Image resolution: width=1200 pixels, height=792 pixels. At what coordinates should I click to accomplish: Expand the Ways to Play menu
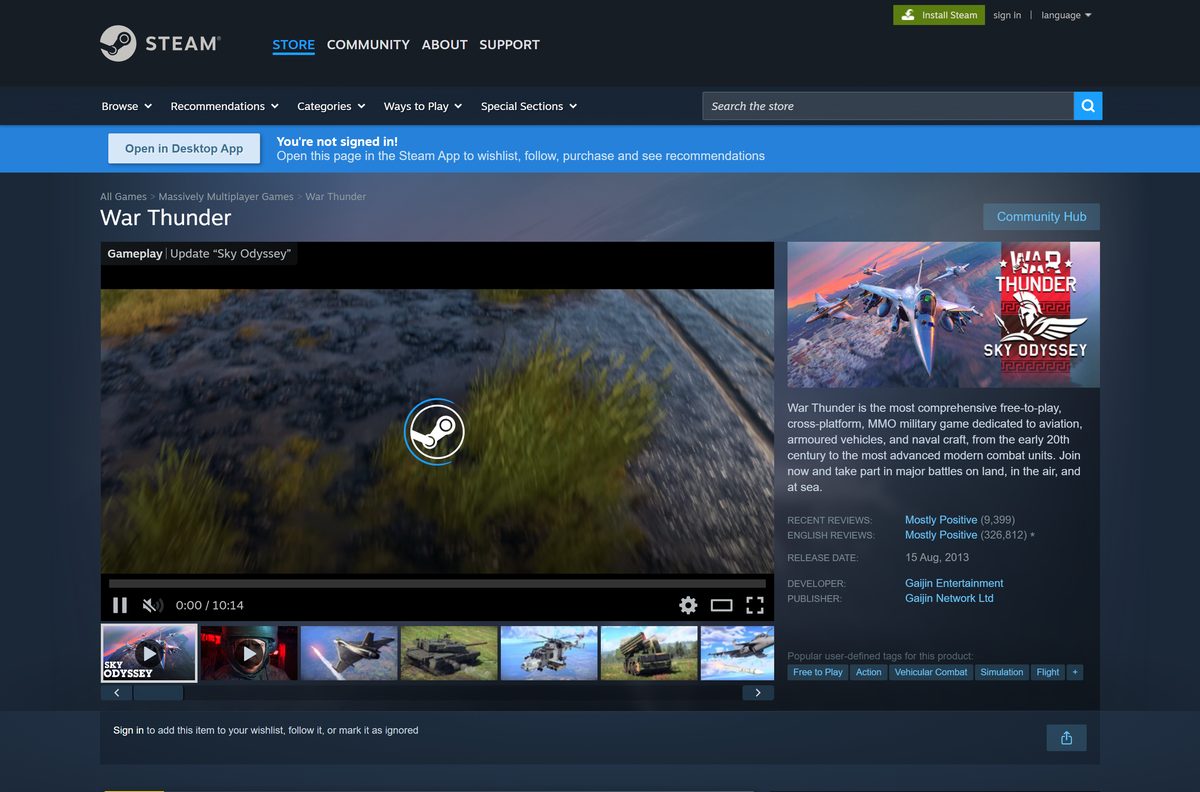click(x=423, y=106)
